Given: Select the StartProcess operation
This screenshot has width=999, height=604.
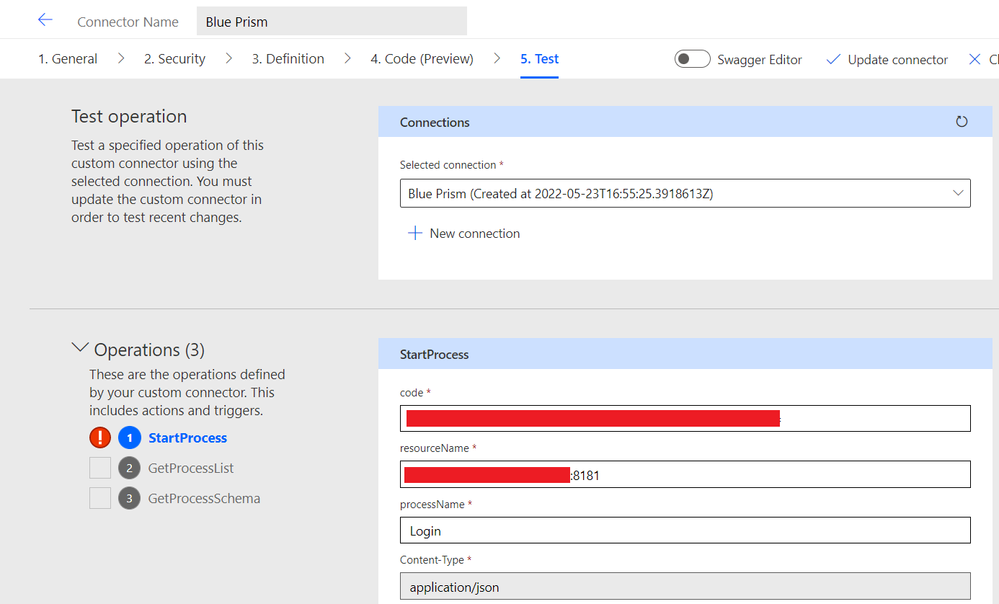Looking at the screenshot, I should pos(187,438).
